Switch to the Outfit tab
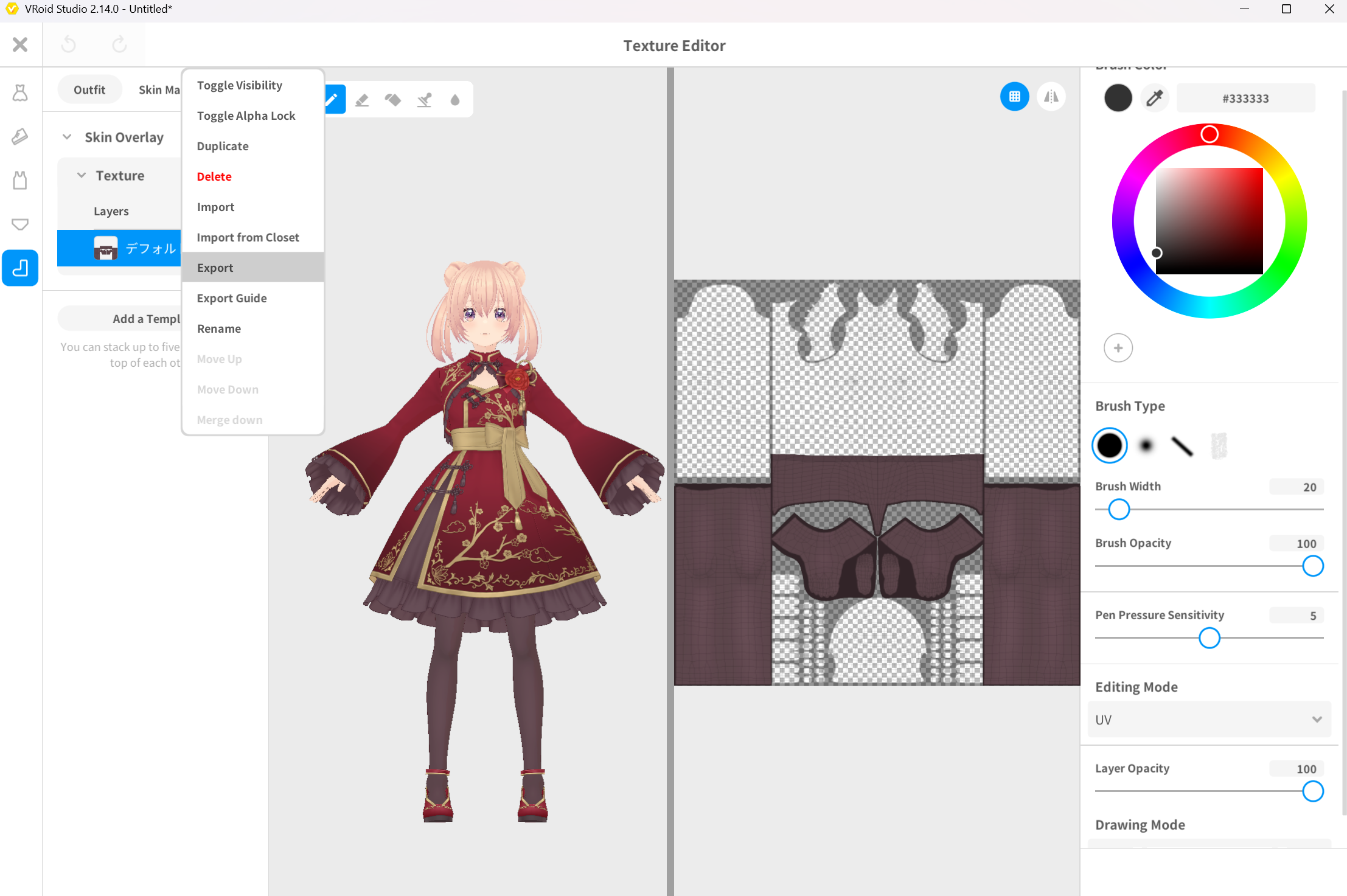 (x=89, y=89)
